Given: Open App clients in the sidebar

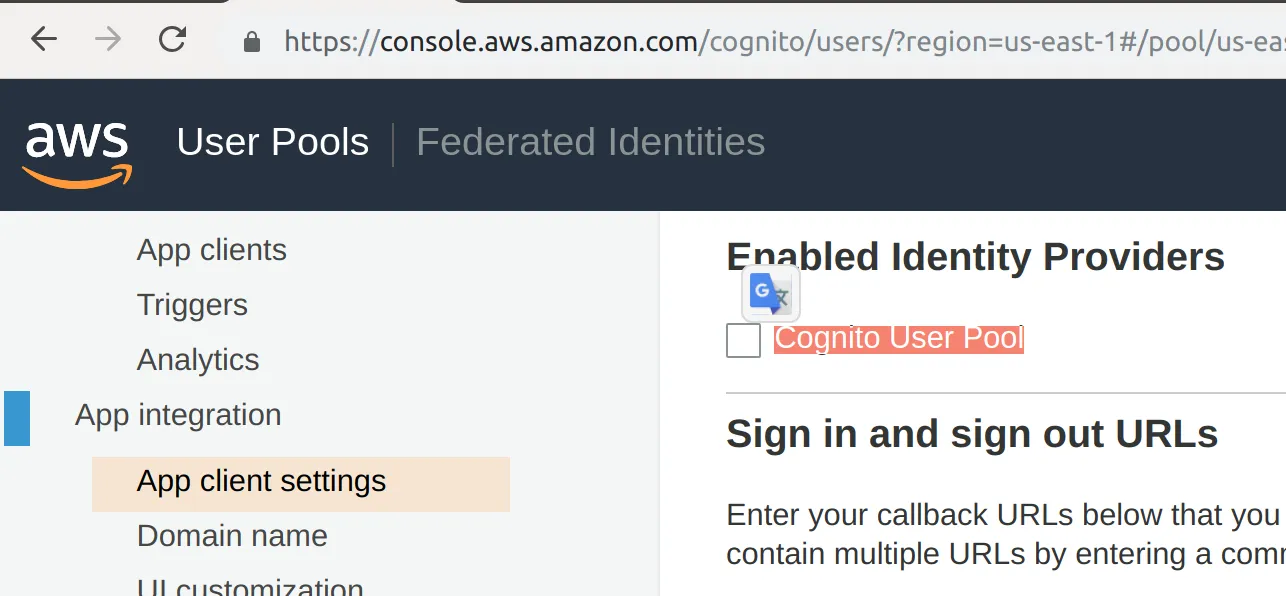Looking at the screenshot, I should (212, 250).
